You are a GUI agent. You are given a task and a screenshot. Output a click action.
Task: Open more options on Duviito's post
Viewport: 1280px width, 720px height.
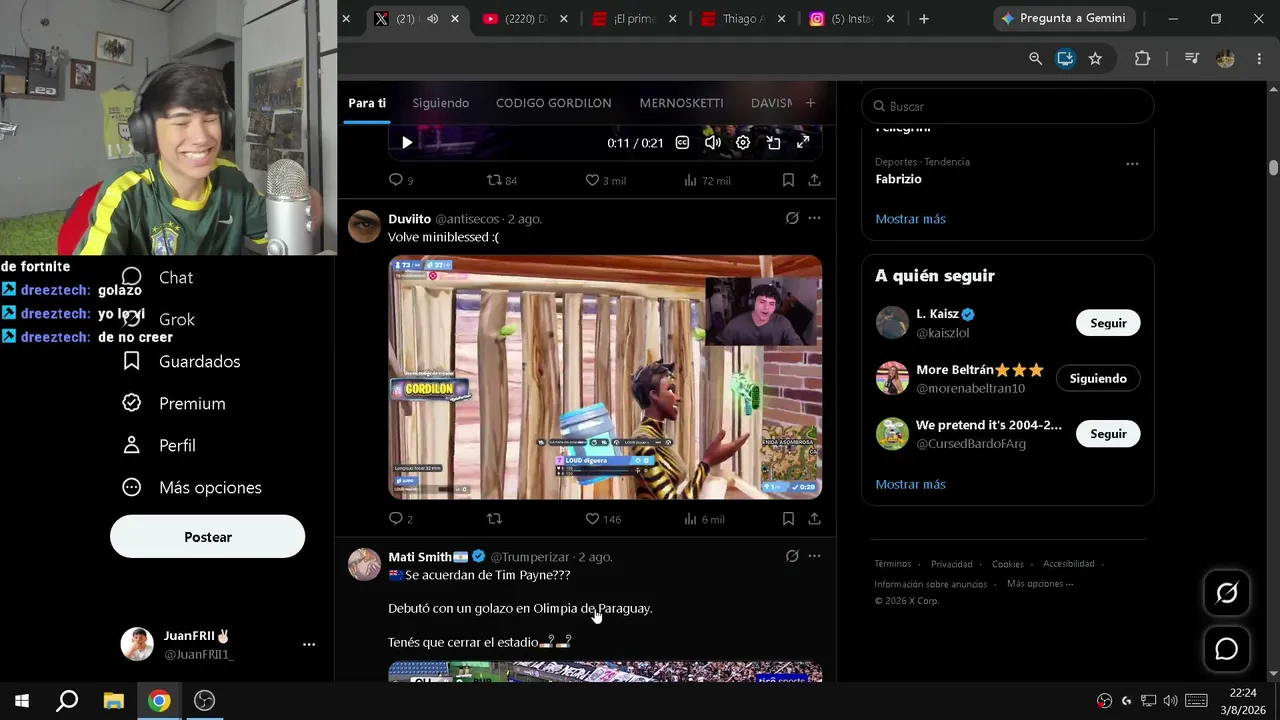(815, 218)
